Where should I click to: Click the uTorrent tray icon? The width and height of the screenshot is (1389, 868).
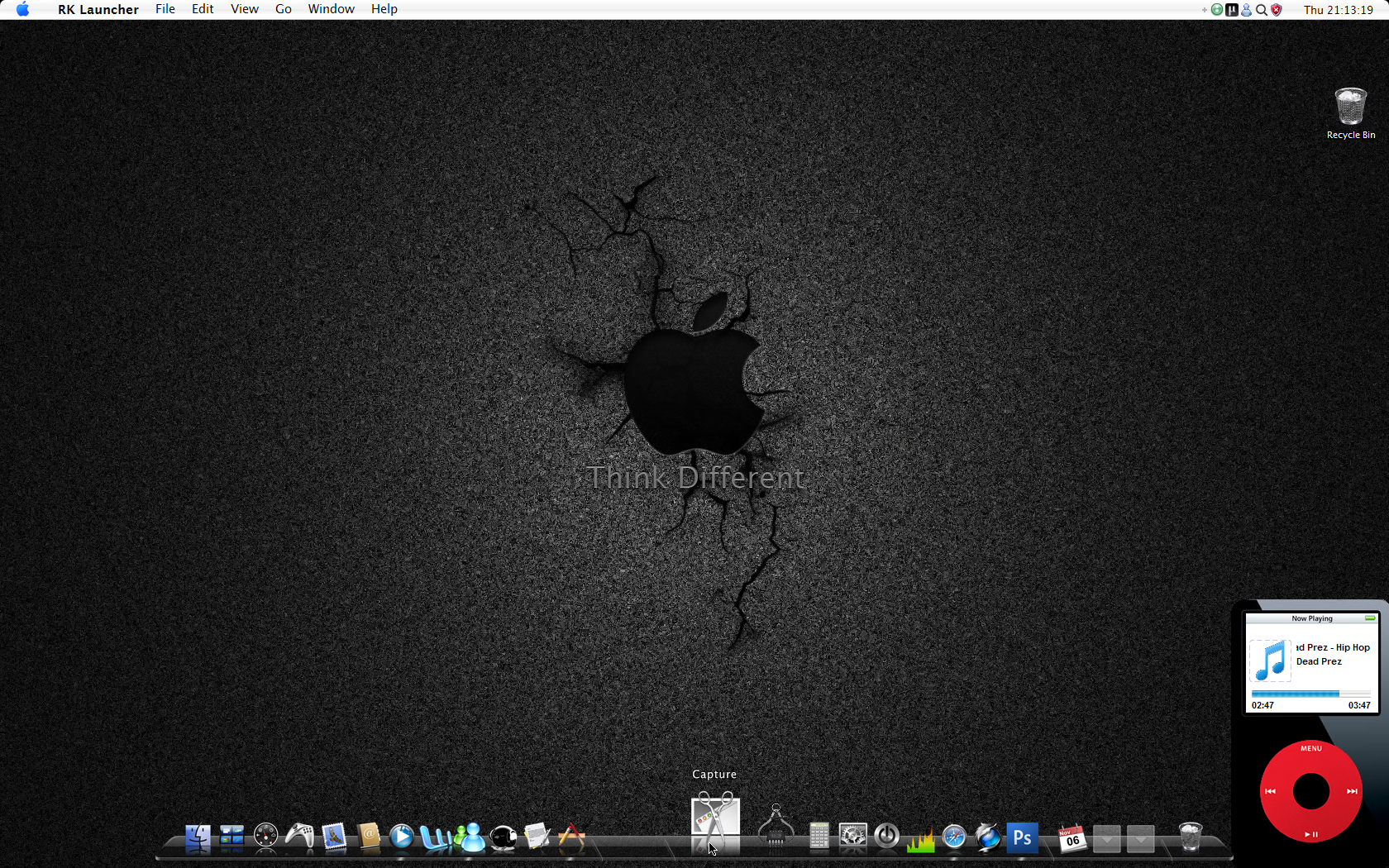1232,10
